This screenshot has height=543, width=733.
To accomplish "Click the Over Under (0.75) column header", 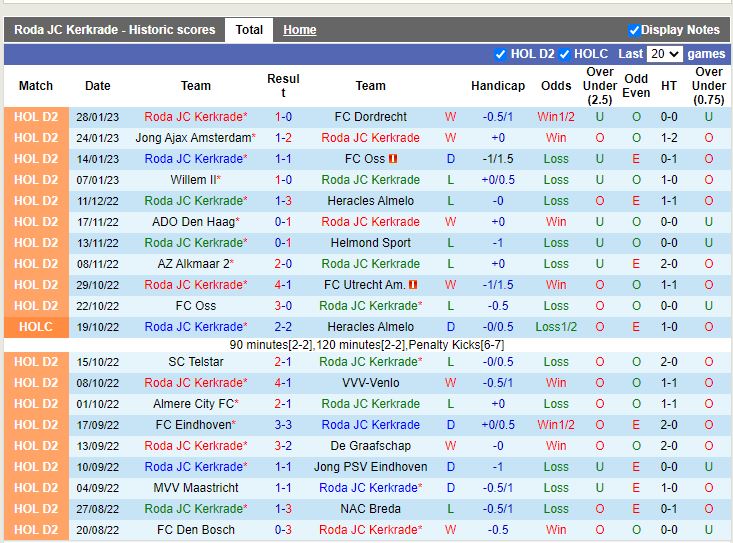I will [709, 86].
